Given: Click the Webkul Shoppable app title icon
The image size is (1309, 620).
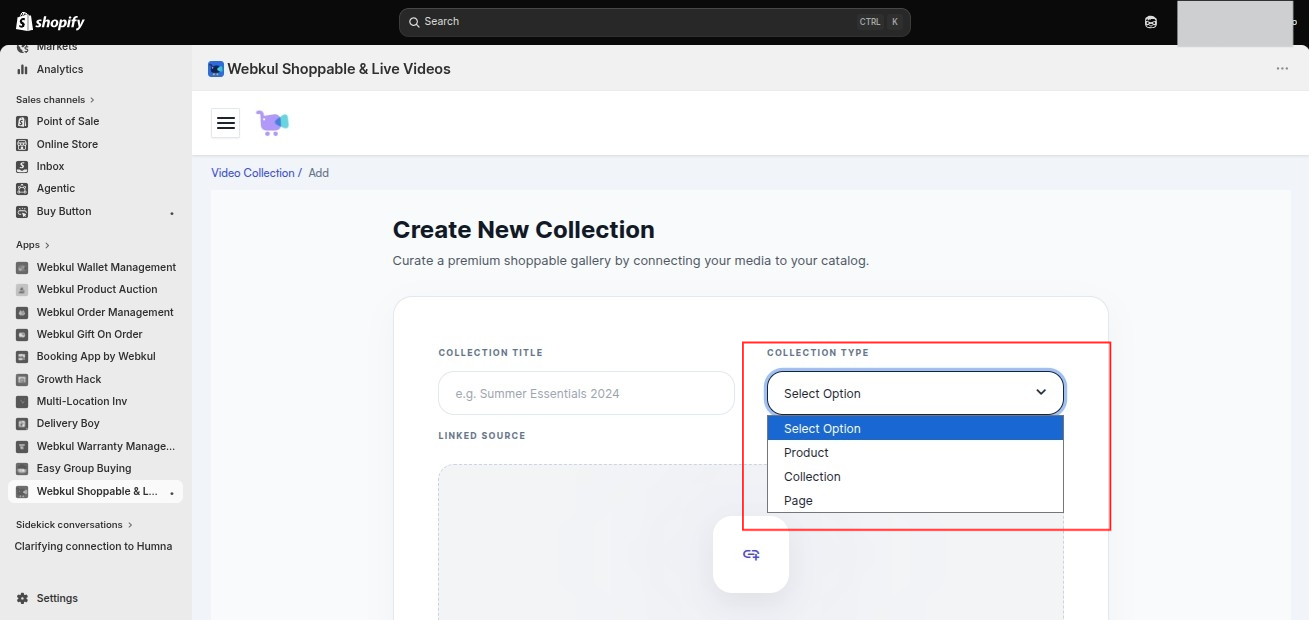Looking at the screenshot, I should point(216,69).
